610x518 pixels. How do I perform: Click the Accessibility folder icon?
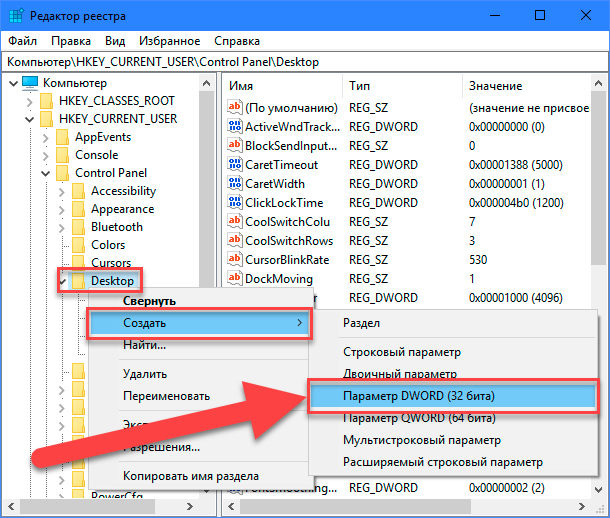pyautogui.click(x=78, y=191)
